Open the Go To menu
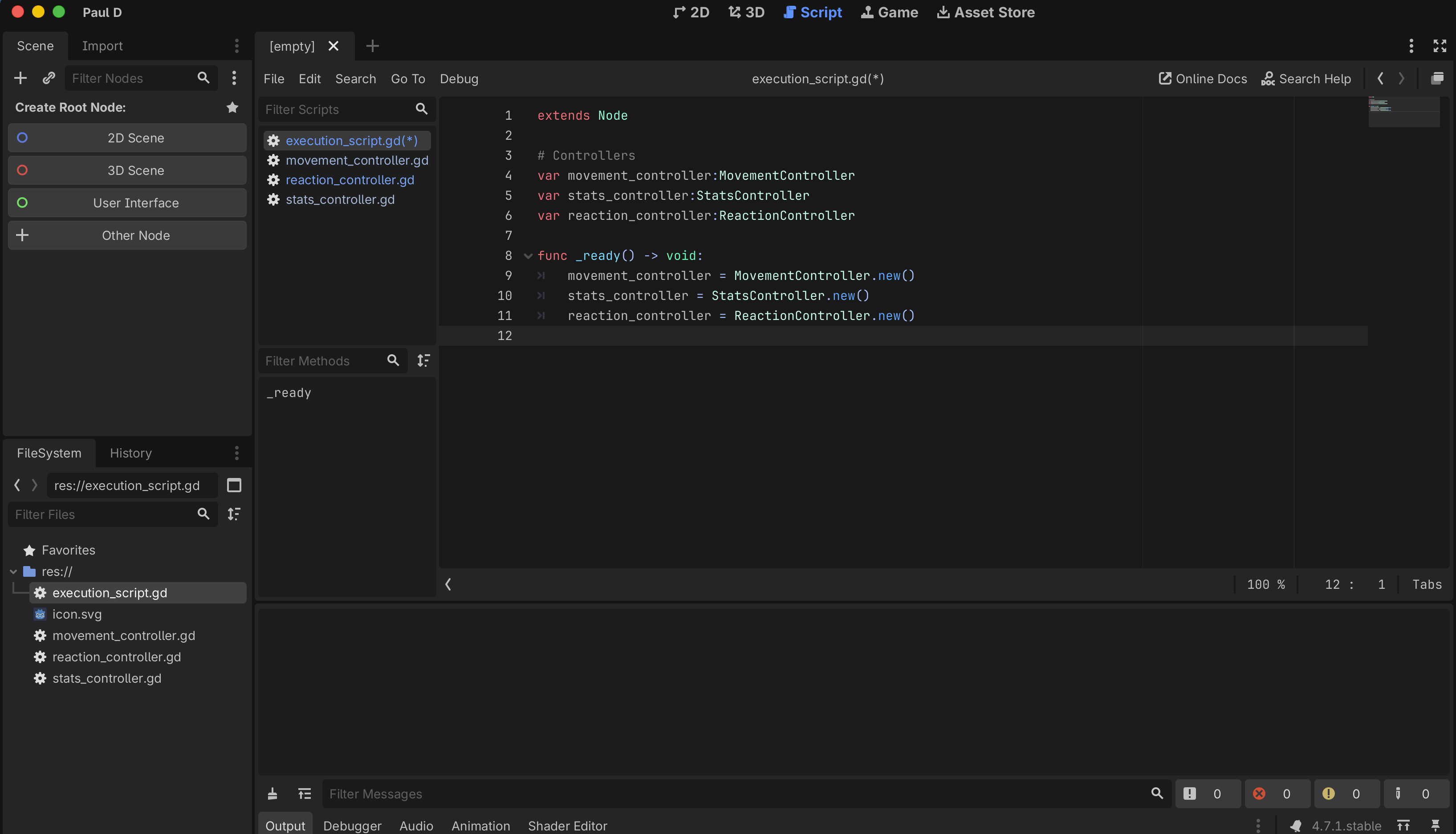This screenshot has width=1456, height=834. pos(408,78)
